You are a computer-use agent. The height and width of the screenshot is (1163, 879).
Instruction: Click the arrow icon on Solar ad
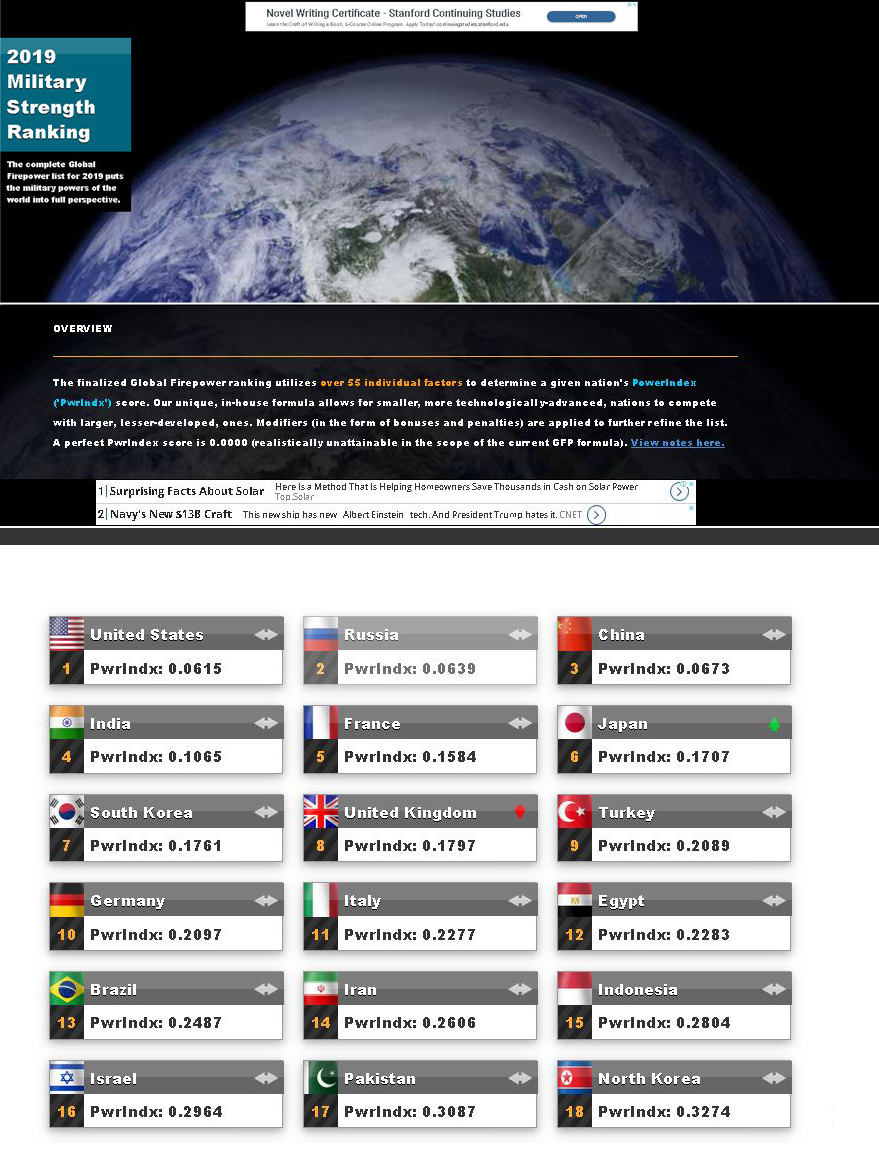[679, 491]
